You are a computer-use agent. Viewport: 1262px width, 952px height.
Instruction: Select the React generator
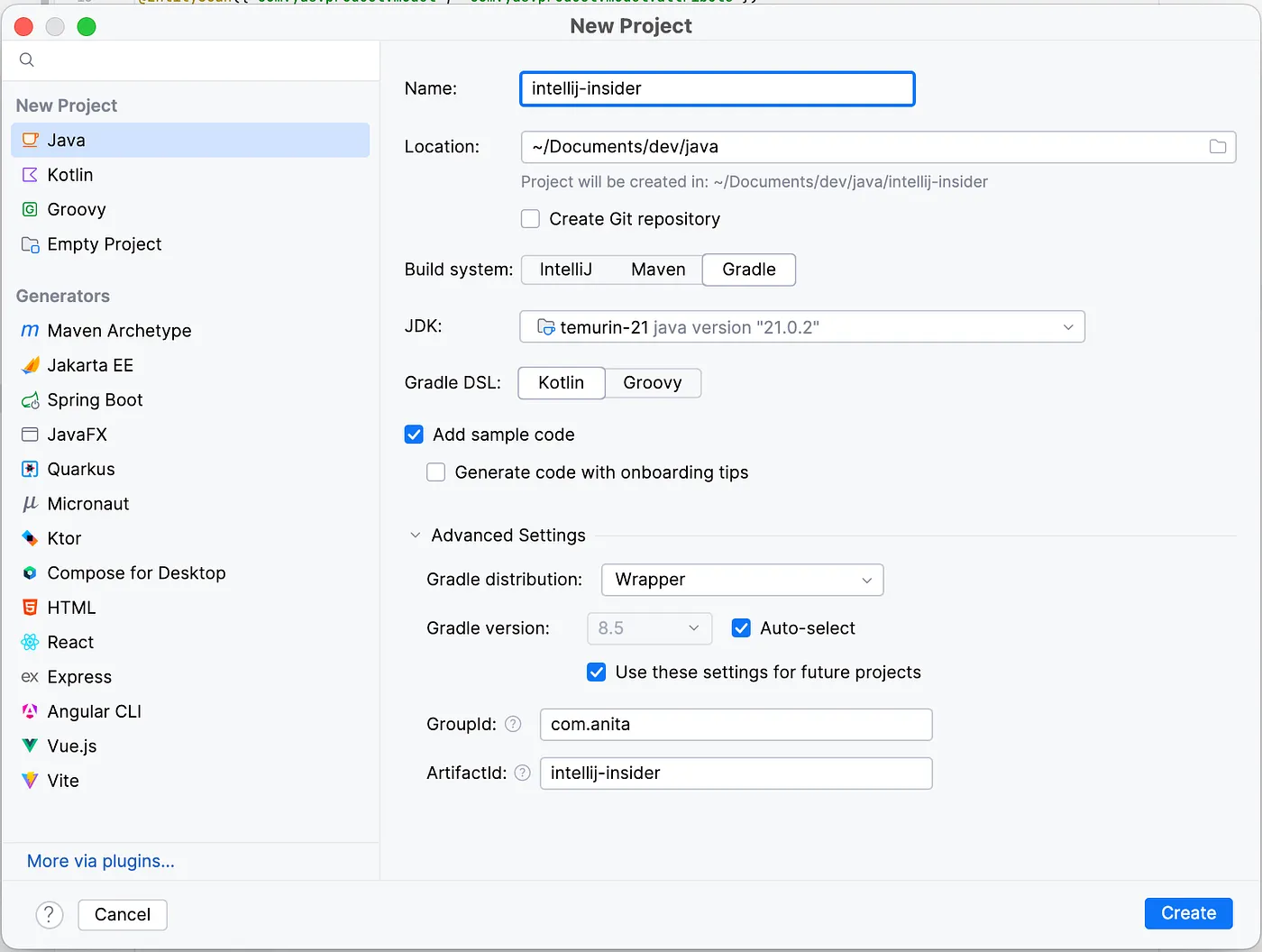click(69, 642)
